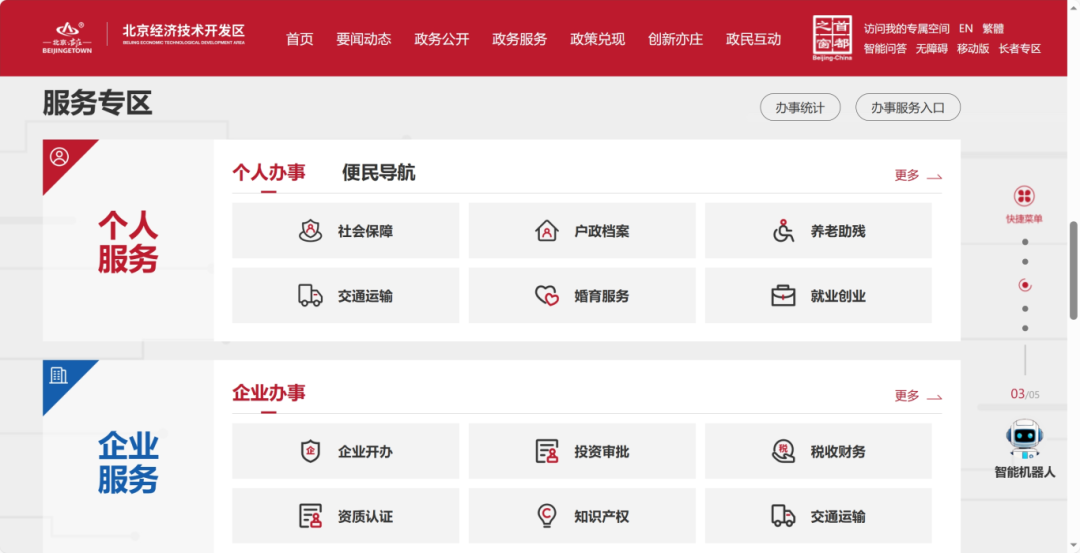Click the 知识产权 label text
The height and width of the screenshot is (553, 1080).
[x=601, y=517]
